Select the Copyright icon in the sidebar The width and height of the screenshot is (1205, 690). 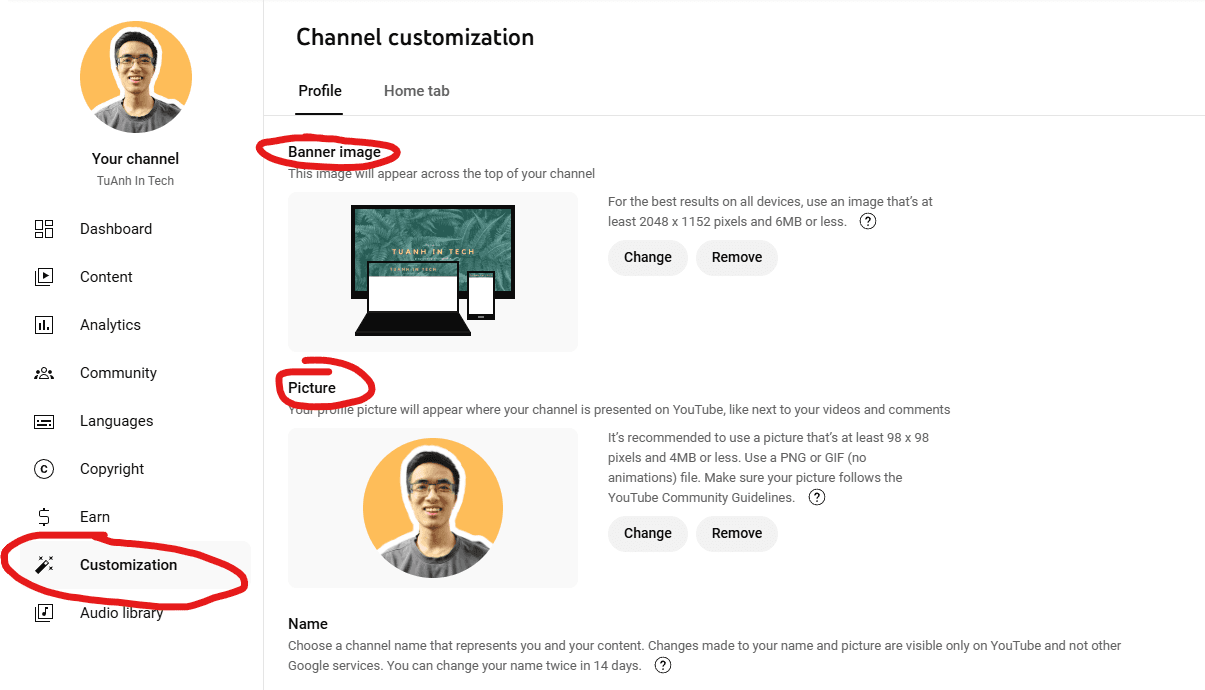(x=44, y=468)
